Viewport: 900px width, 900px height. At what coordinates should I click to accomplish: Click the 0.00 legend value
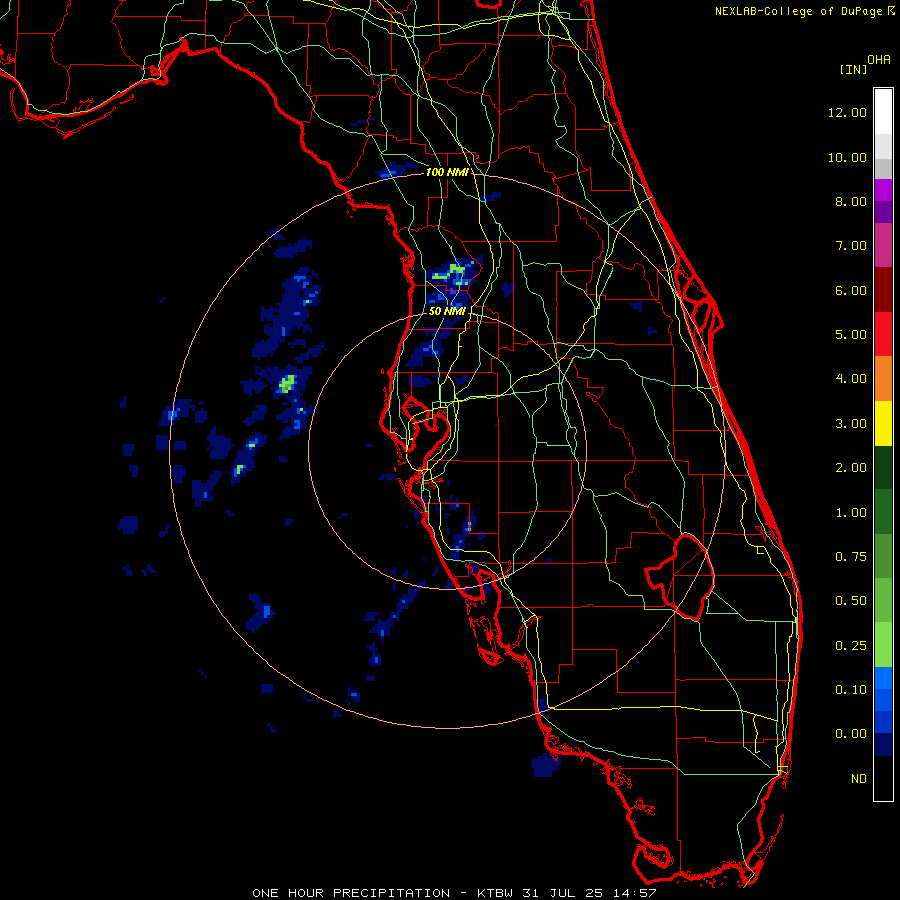coord(851,734)
